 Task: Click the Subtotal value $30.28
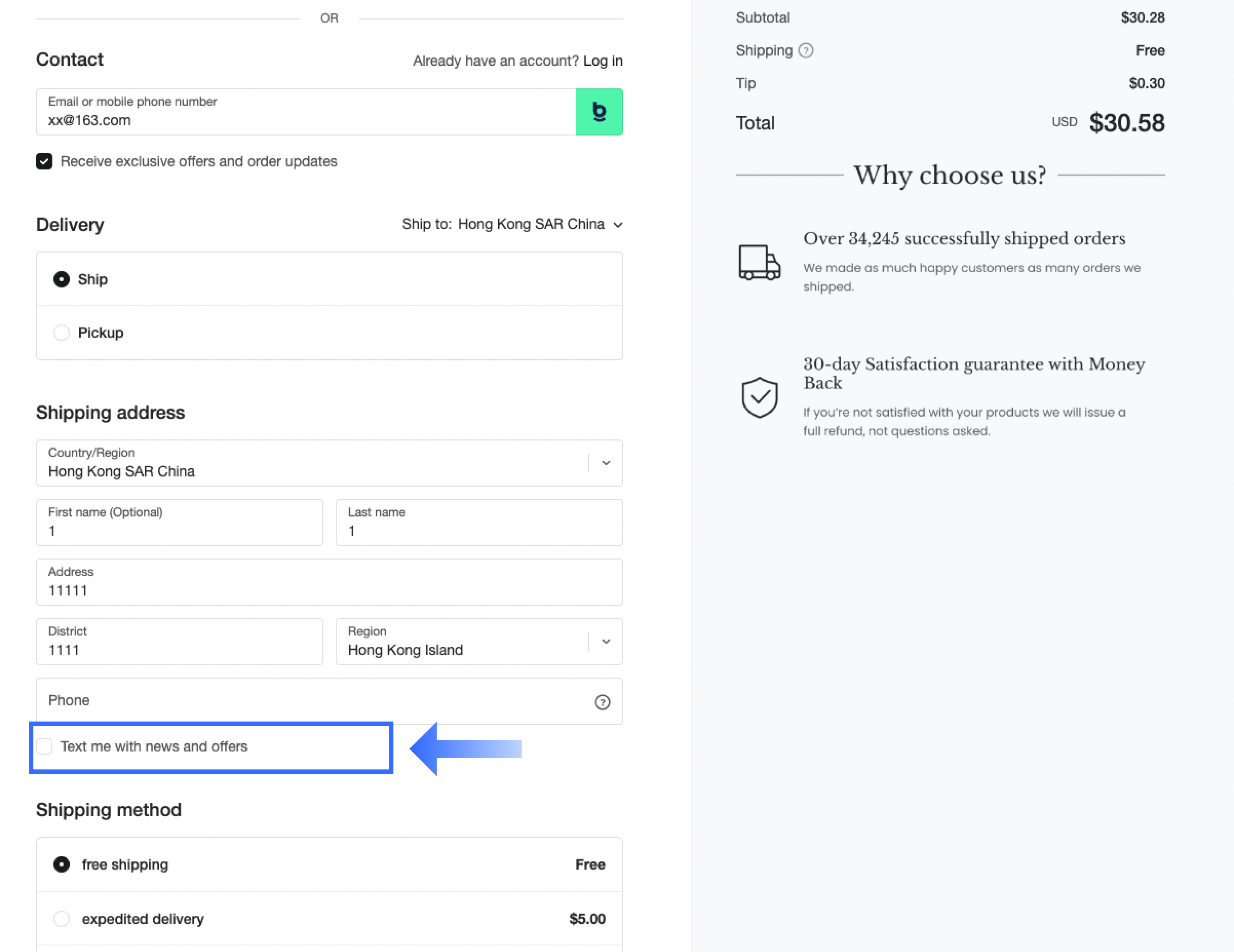(x=1143, y=17)
